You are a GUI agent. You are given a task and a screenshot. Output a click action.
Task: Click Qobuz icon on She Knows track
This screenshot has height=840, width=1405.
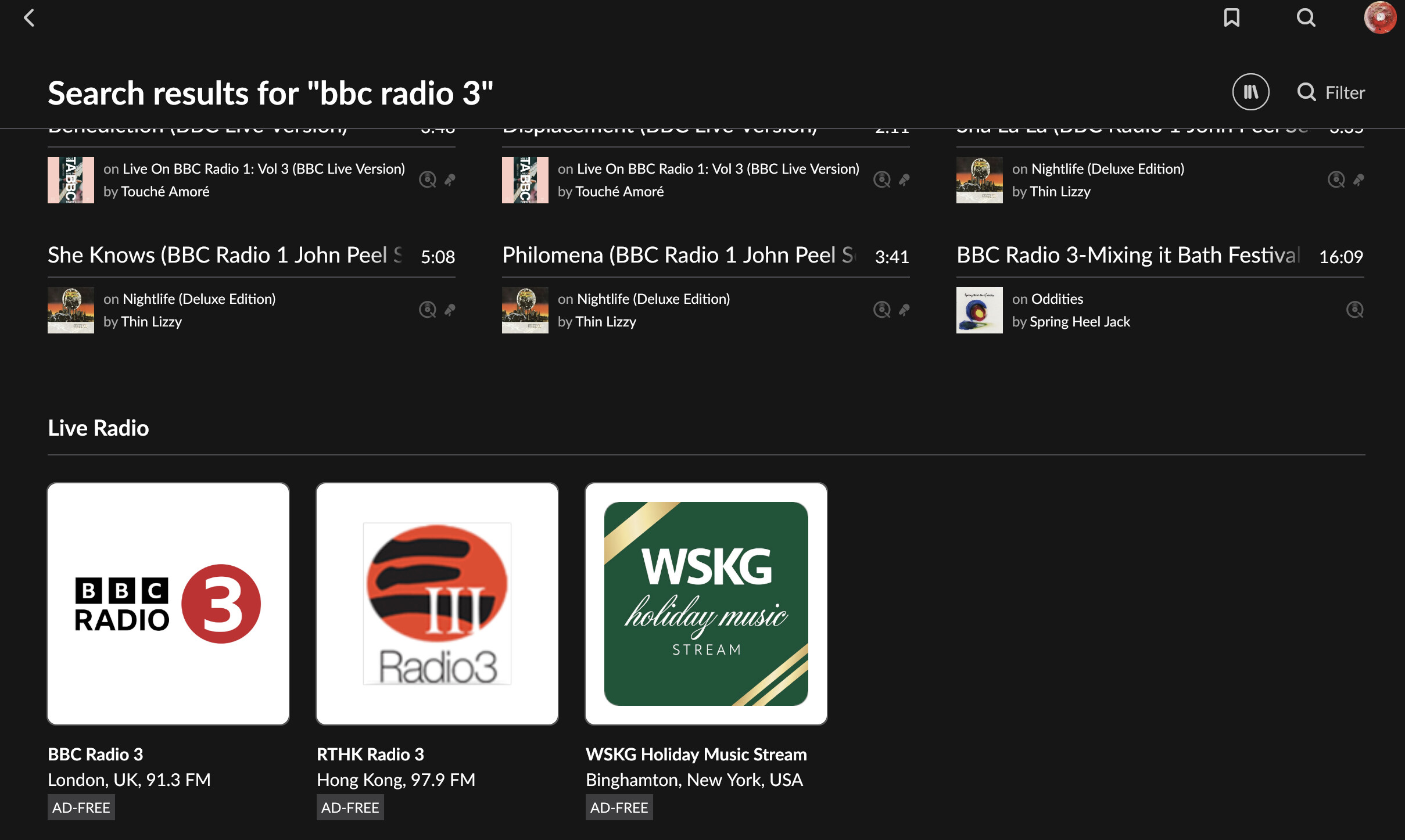(x=428, y=310)
